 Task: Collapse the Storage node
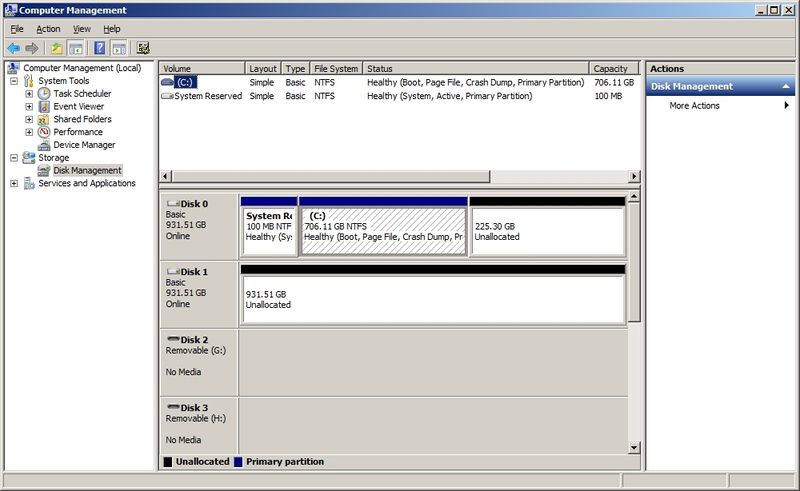(x=14, y=158)
